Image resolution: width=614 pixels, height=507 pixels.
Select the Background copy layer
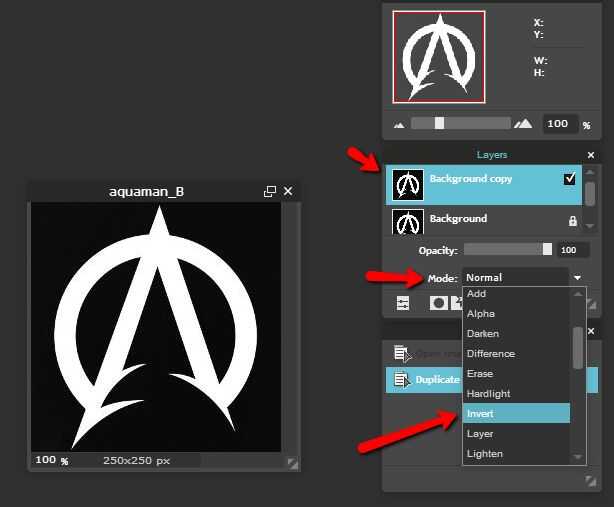(484, 185)
